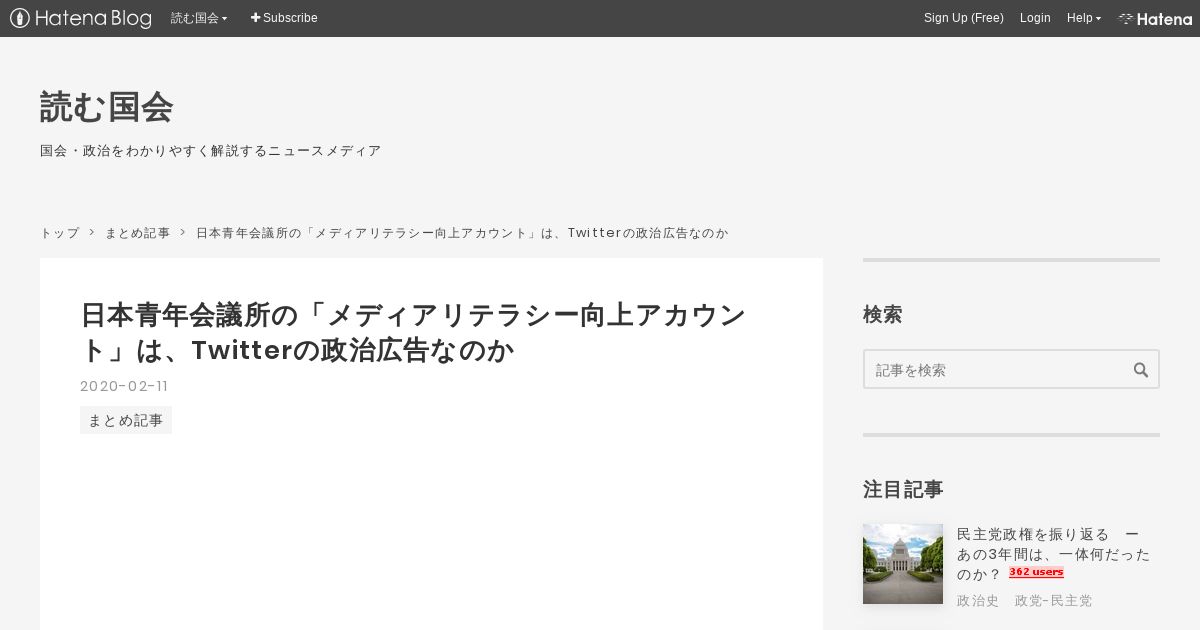Open the Diet building article thumbnail
Viewport: 1200px width, 630px height.
coord(903,564)
